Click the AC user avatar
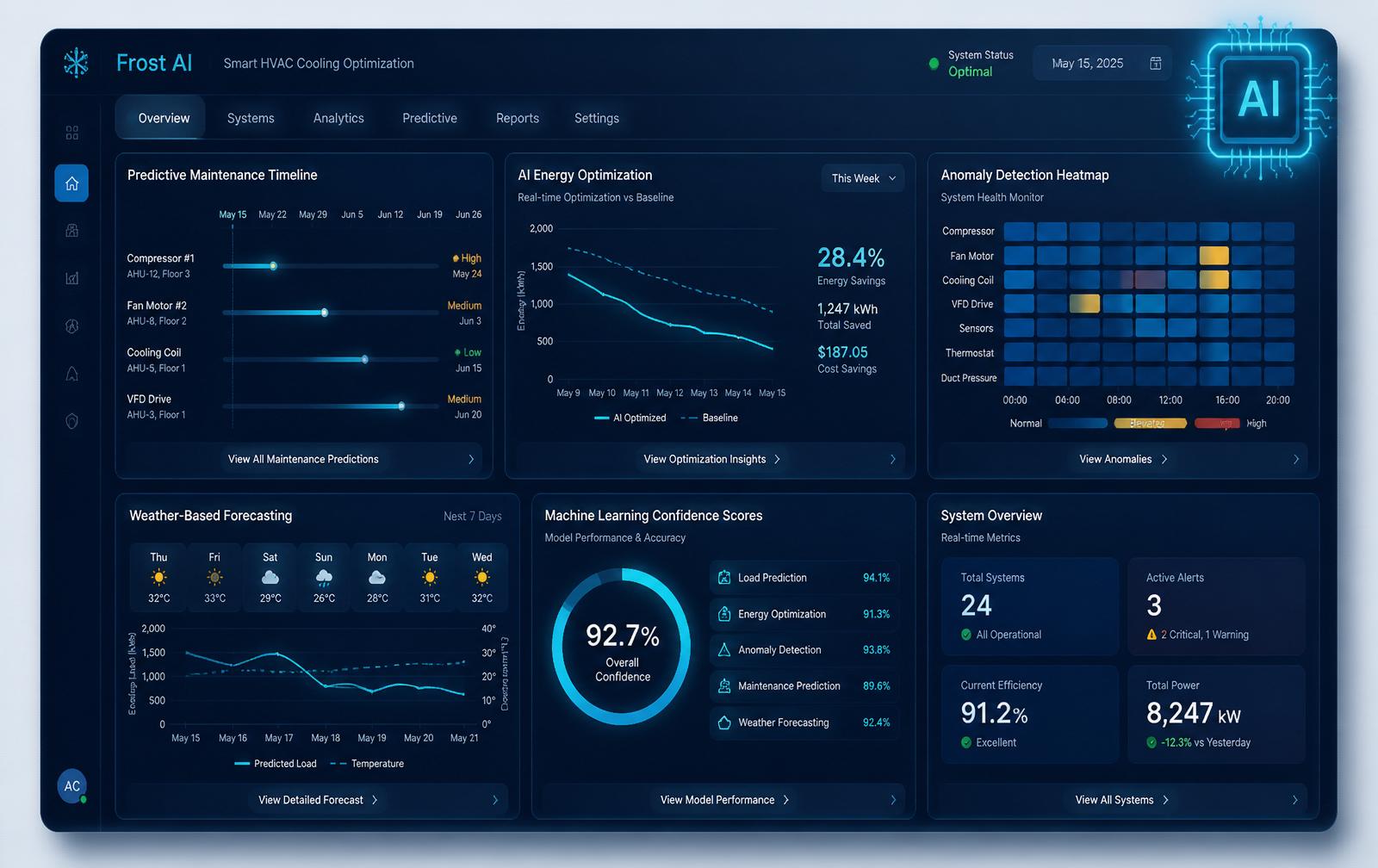Screen dimensions: 1378x868 [x=72, y=785]
